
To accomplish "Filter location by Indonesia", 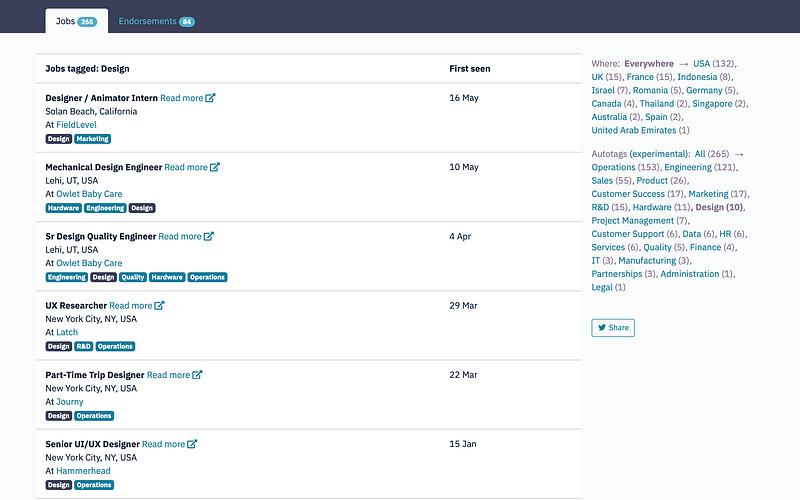I will point(697,77).
